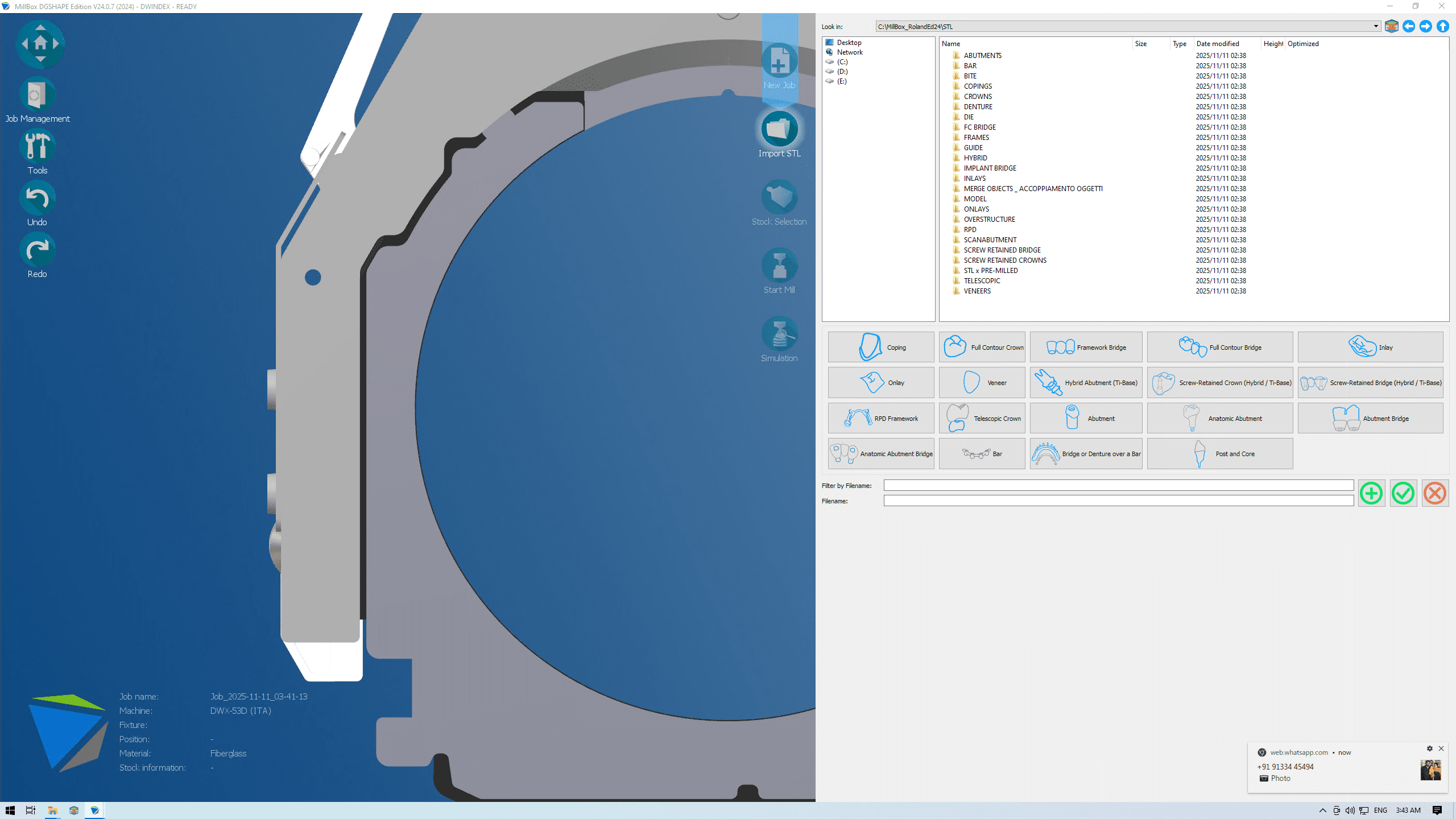Viewport: 1456px width, 819px height.
Task: Click the Filter by Filename field
Action: [x=1118, y=485]
